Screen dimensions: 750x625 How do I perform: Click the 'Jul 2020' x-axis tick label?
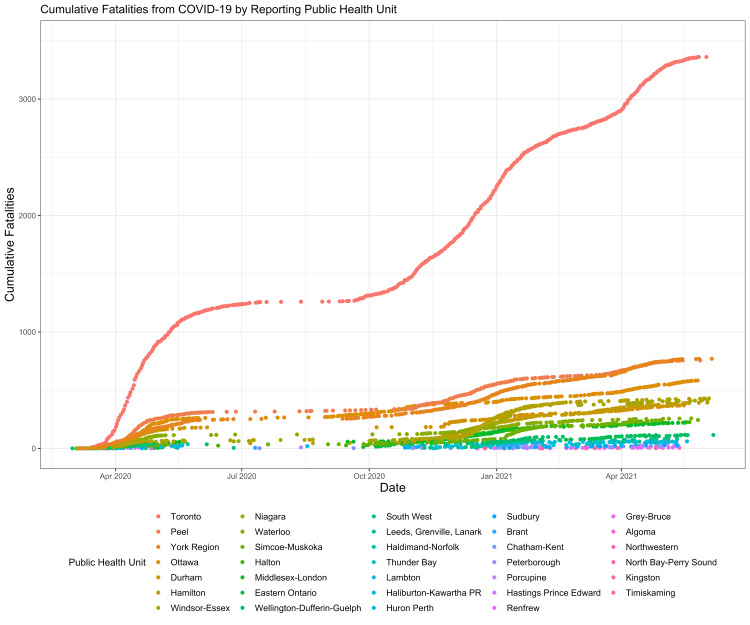click(242, 476)
